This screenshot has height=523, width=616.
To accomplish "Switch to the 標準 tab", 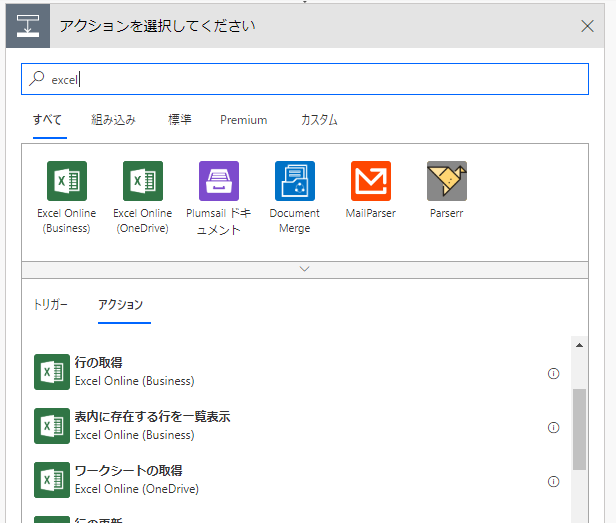I will pyautogui.click(x=180, y=119).
